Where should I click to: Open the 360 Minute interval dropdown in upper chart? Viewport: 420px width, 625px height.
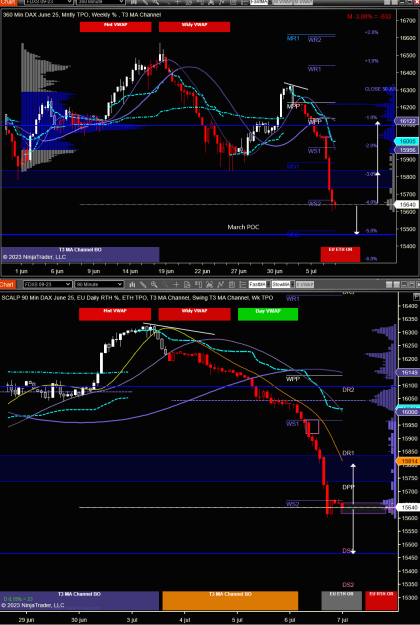coord(100,2)
